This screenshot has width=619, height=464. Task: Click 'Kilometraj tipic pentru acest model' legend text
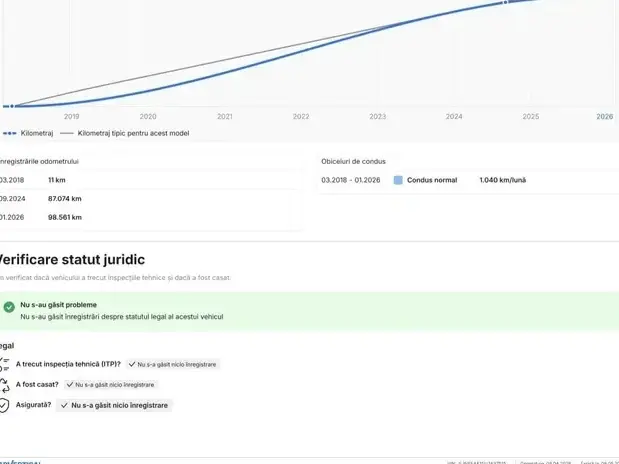(x=133, y=133)
